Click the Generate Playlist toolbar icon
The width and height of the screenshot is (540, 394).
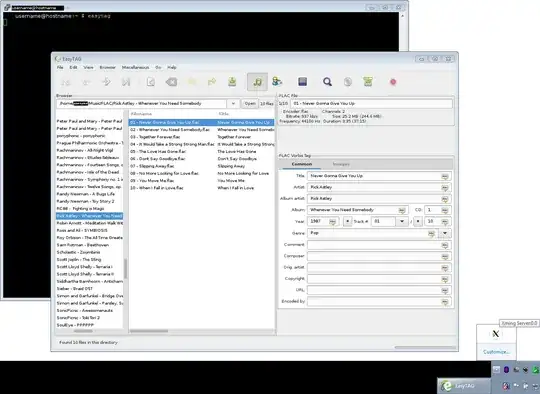point(368,82)
